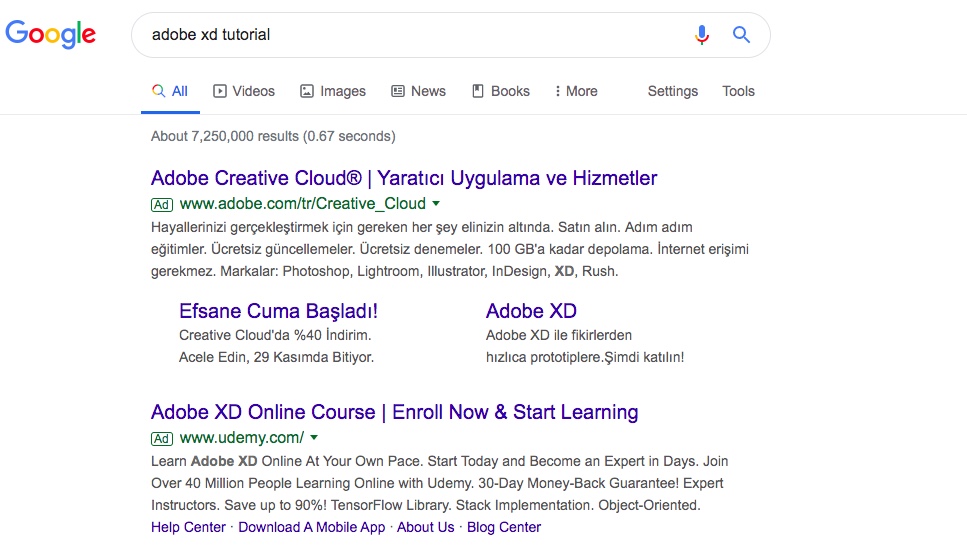Click the Books tab book icon

click(478, 91)
